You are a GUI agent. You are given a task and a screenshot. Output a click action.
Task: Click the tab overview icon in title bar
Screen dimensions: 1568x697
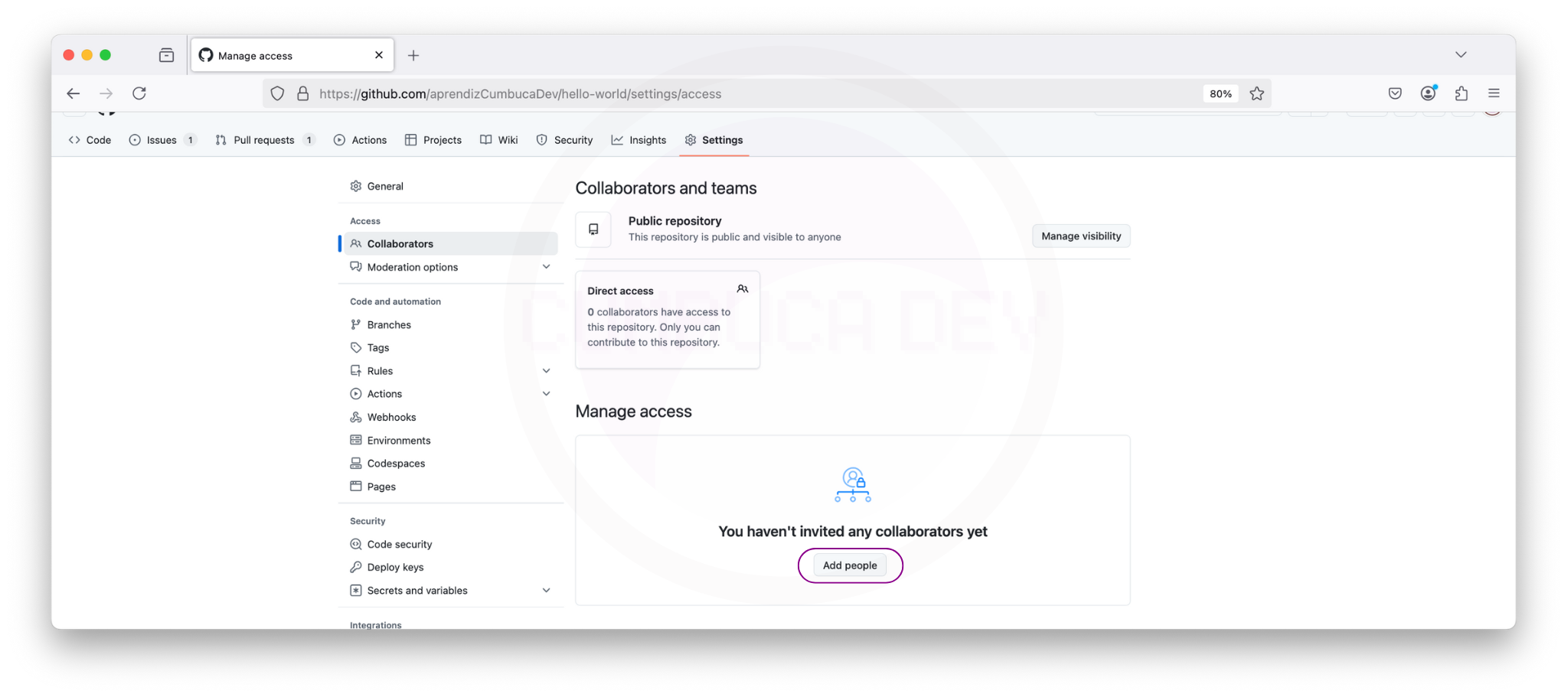coord(166,55)
